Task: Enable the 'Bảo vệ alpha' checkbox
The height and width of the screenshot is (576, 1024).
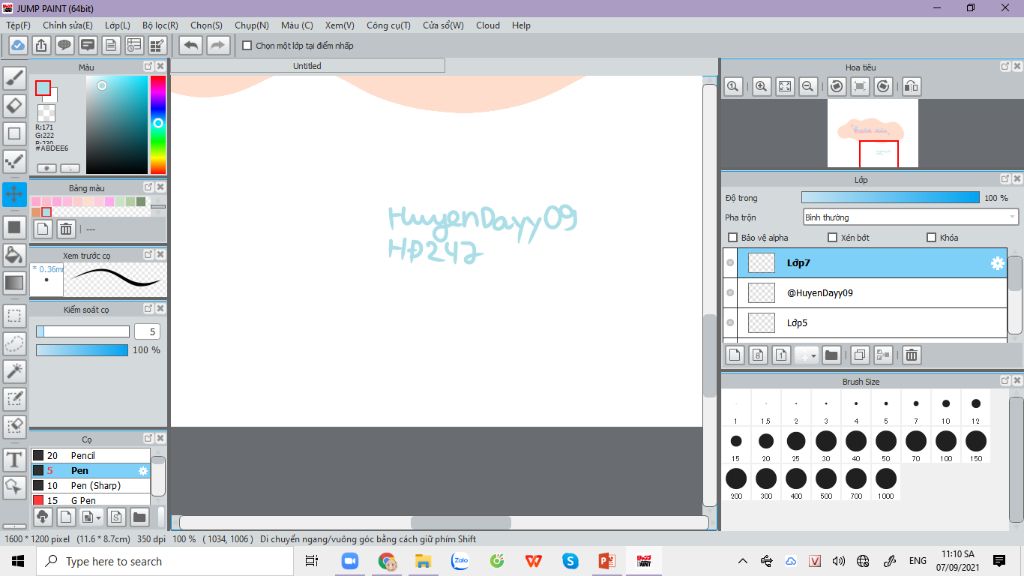Action: (x=733, y=238)
